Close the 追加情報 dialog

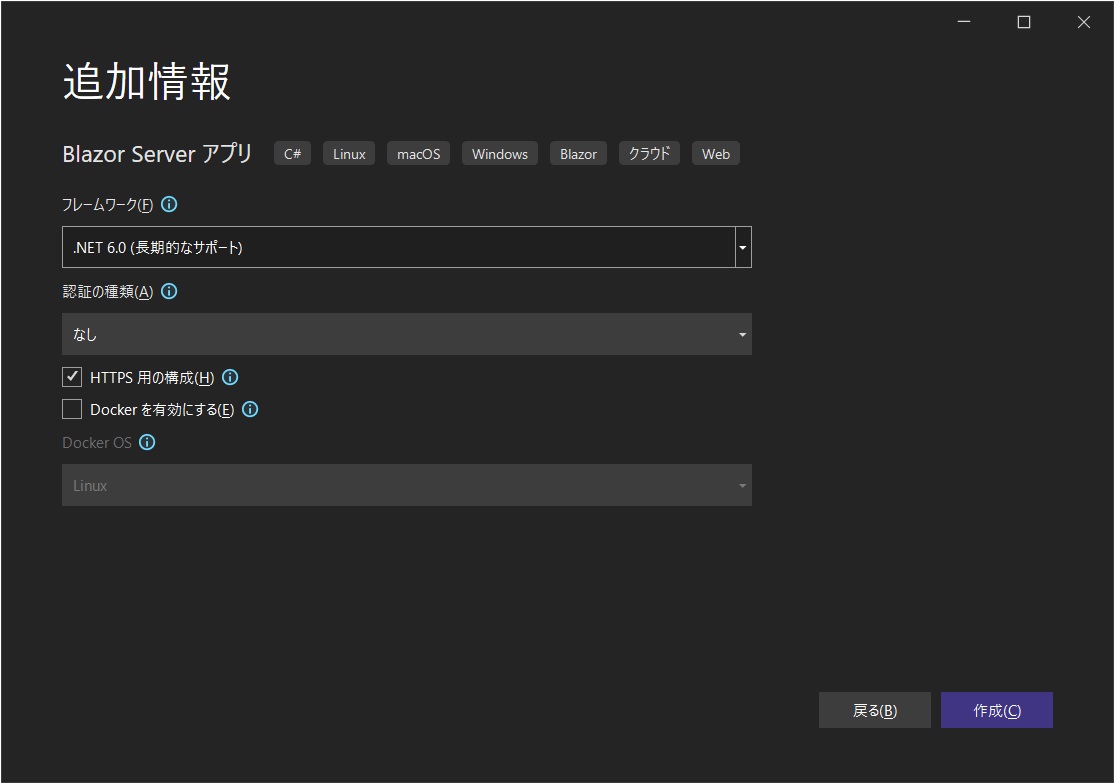pyautogui.click(x=1084, y=22)
